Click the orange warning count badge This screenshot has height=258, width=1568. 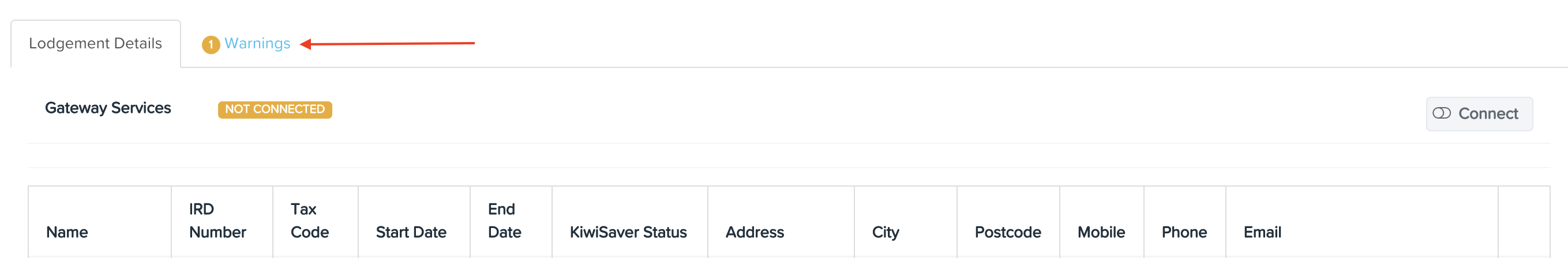[x=211, y=44]
